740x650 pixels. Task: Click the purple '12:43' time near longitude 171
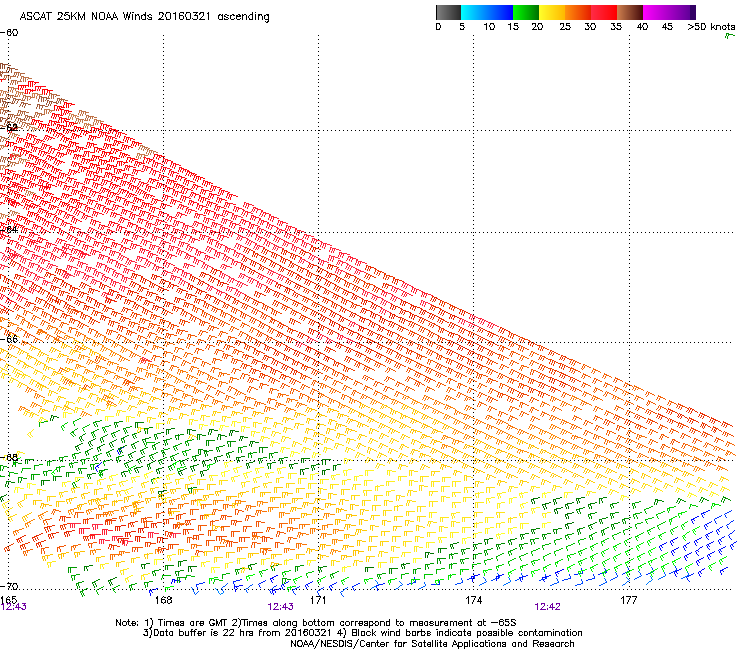tap(280, 607)
